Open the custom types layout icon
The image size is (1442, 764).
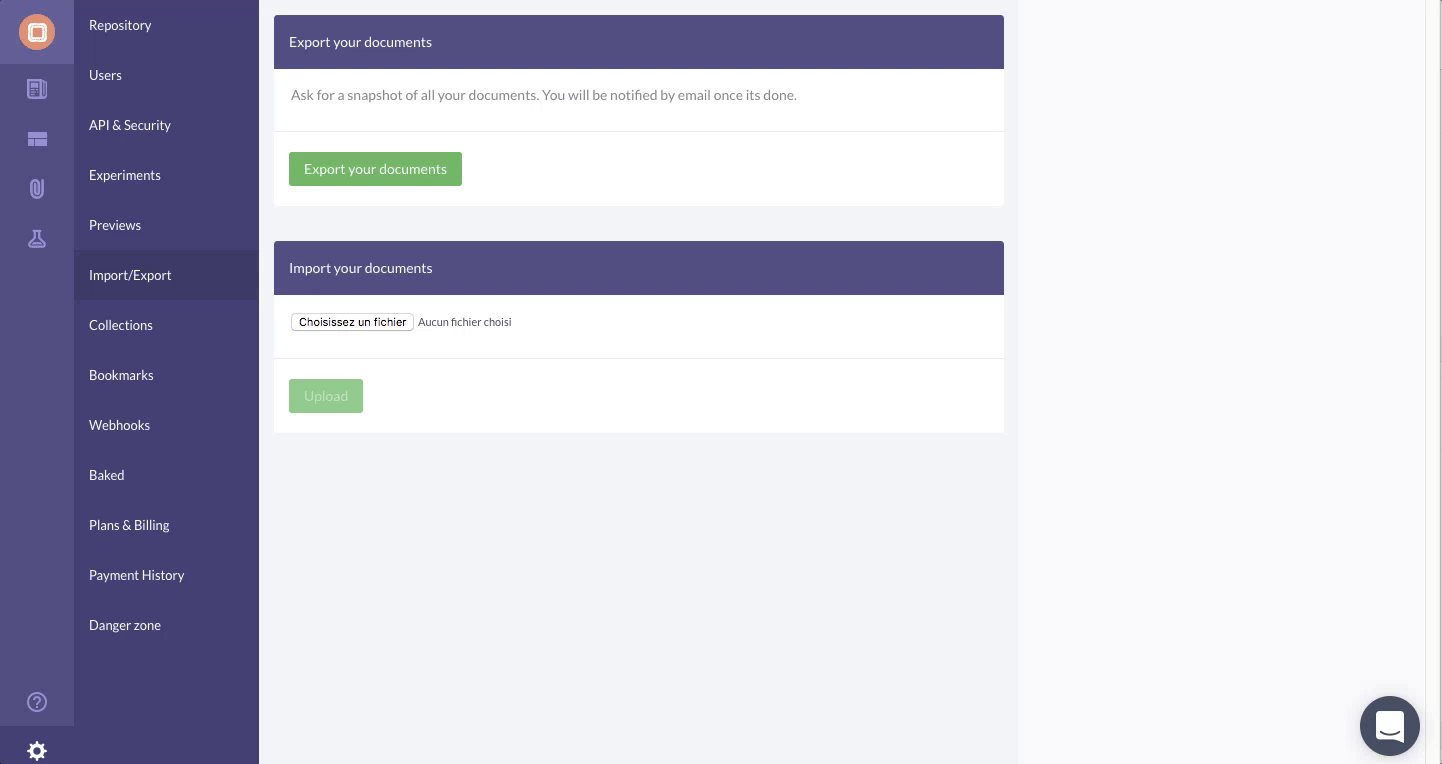tap(37, 139)
